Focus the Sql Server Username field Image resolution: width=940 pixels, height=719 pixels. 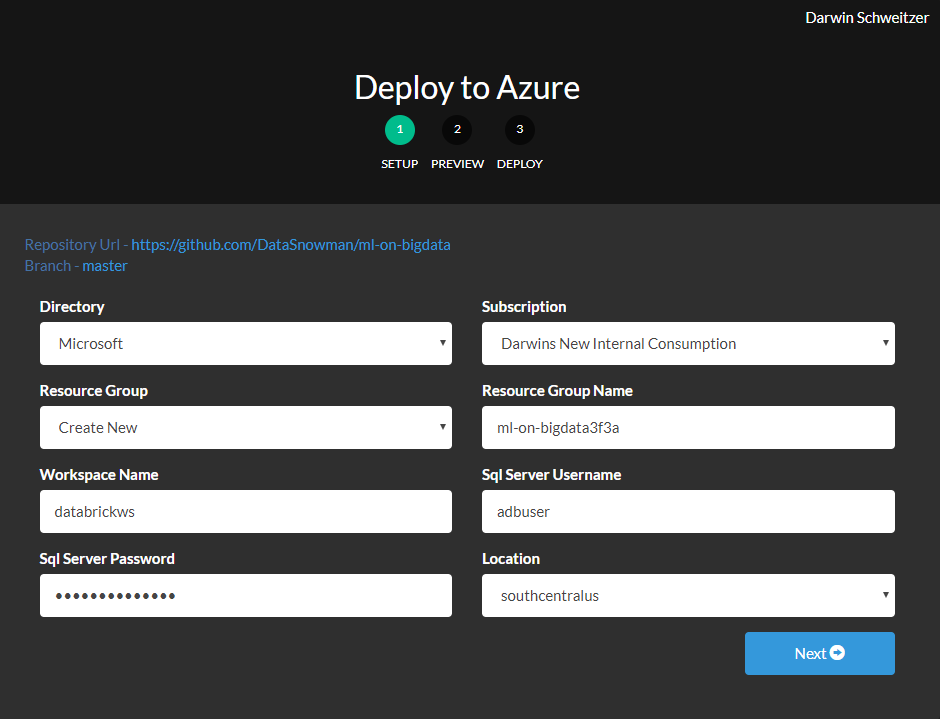tap(688, 512)
